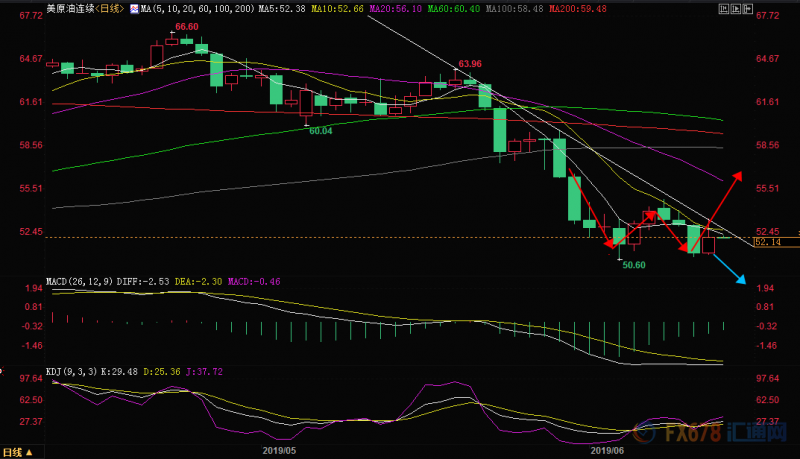Click the MA10:52.66 value label
This screenshot has height=459, width=800.
point(338,9)
